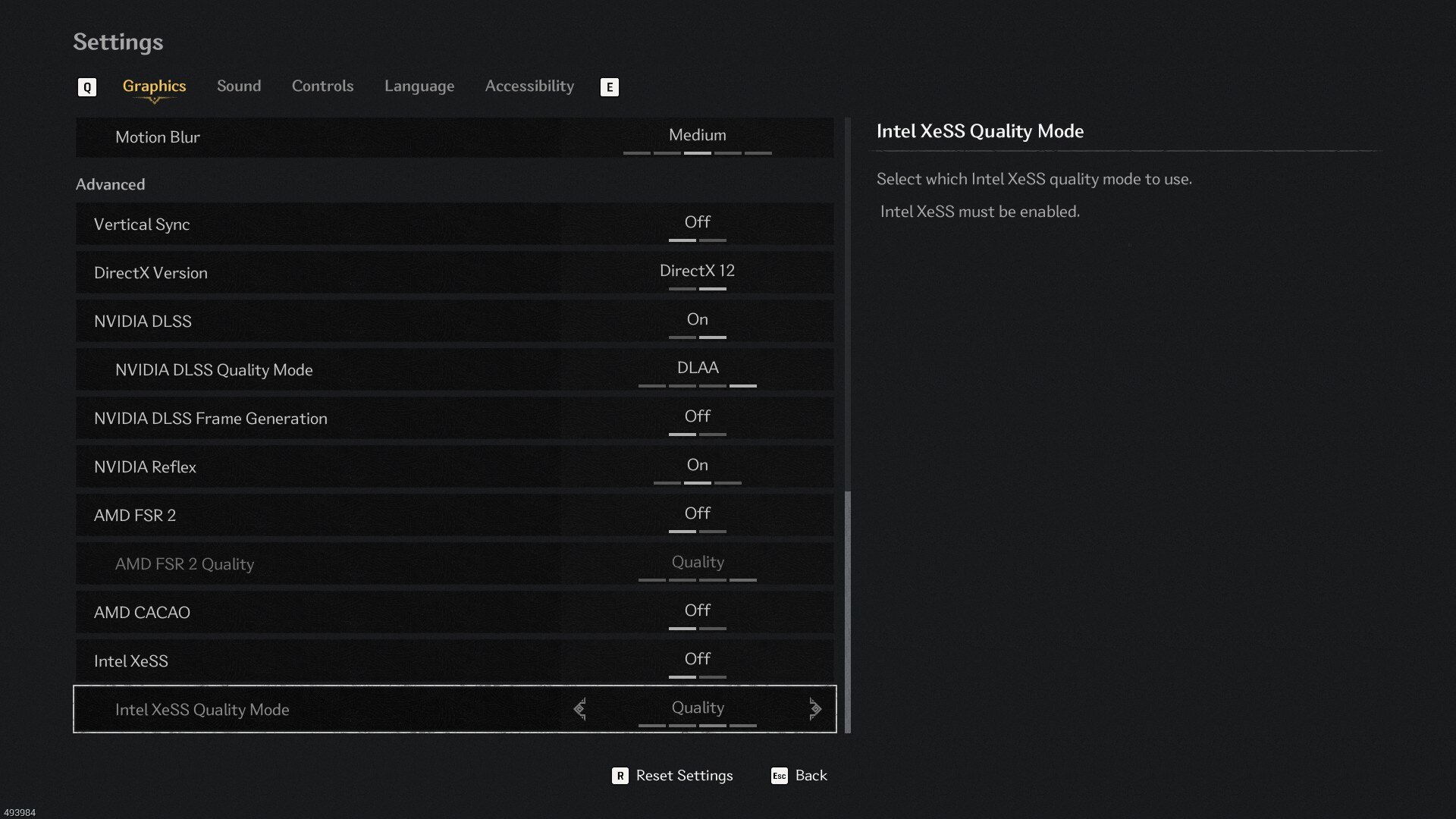Click the Back button

click(x=811, y=776)
